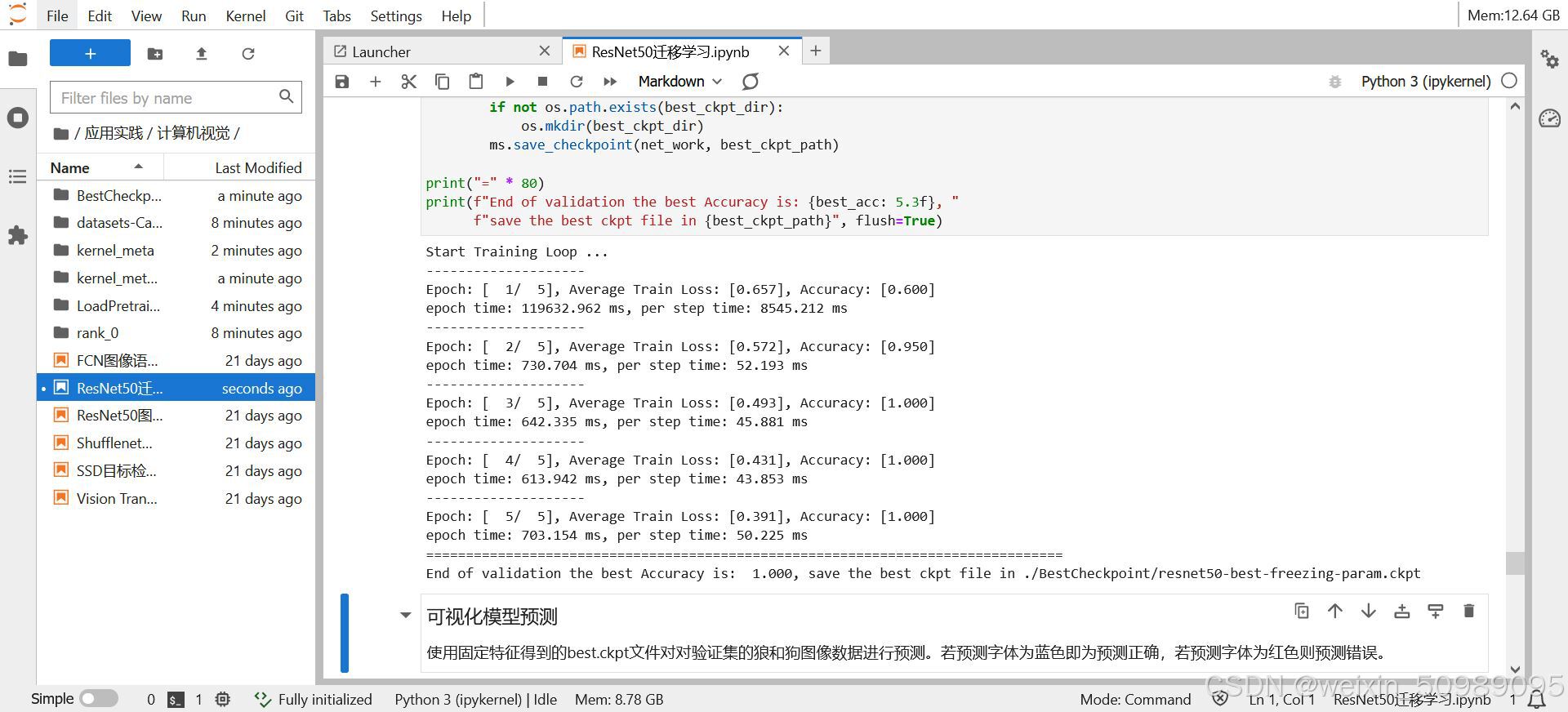Viewport: 1568px width, 712px height.
Task: Click Python 3 (ipykernel) kernel name button
Action: [x=1426, y=82]
